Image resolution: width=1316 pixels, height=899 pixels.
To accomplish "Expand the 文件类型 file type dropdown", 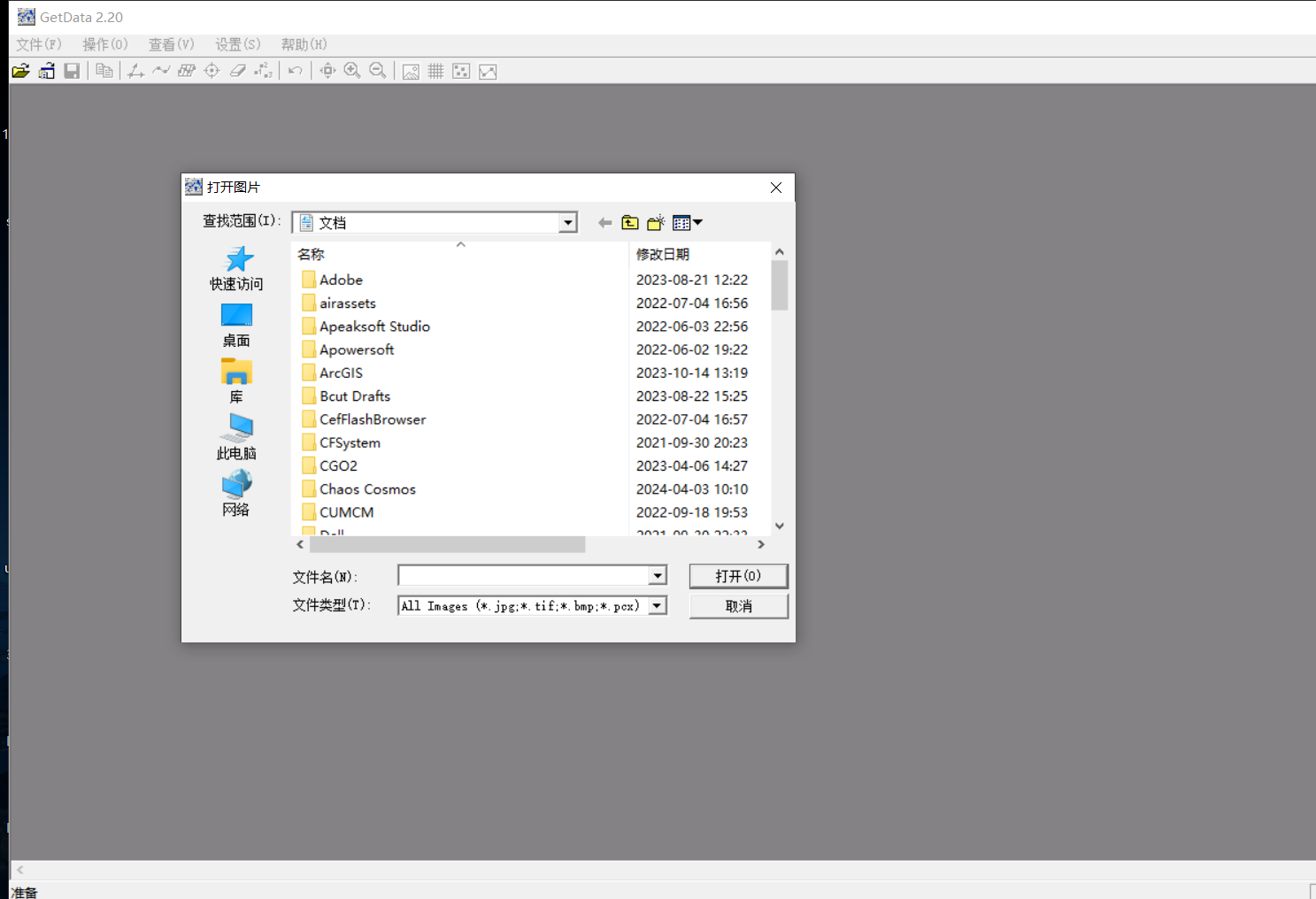I will [658, 606].
